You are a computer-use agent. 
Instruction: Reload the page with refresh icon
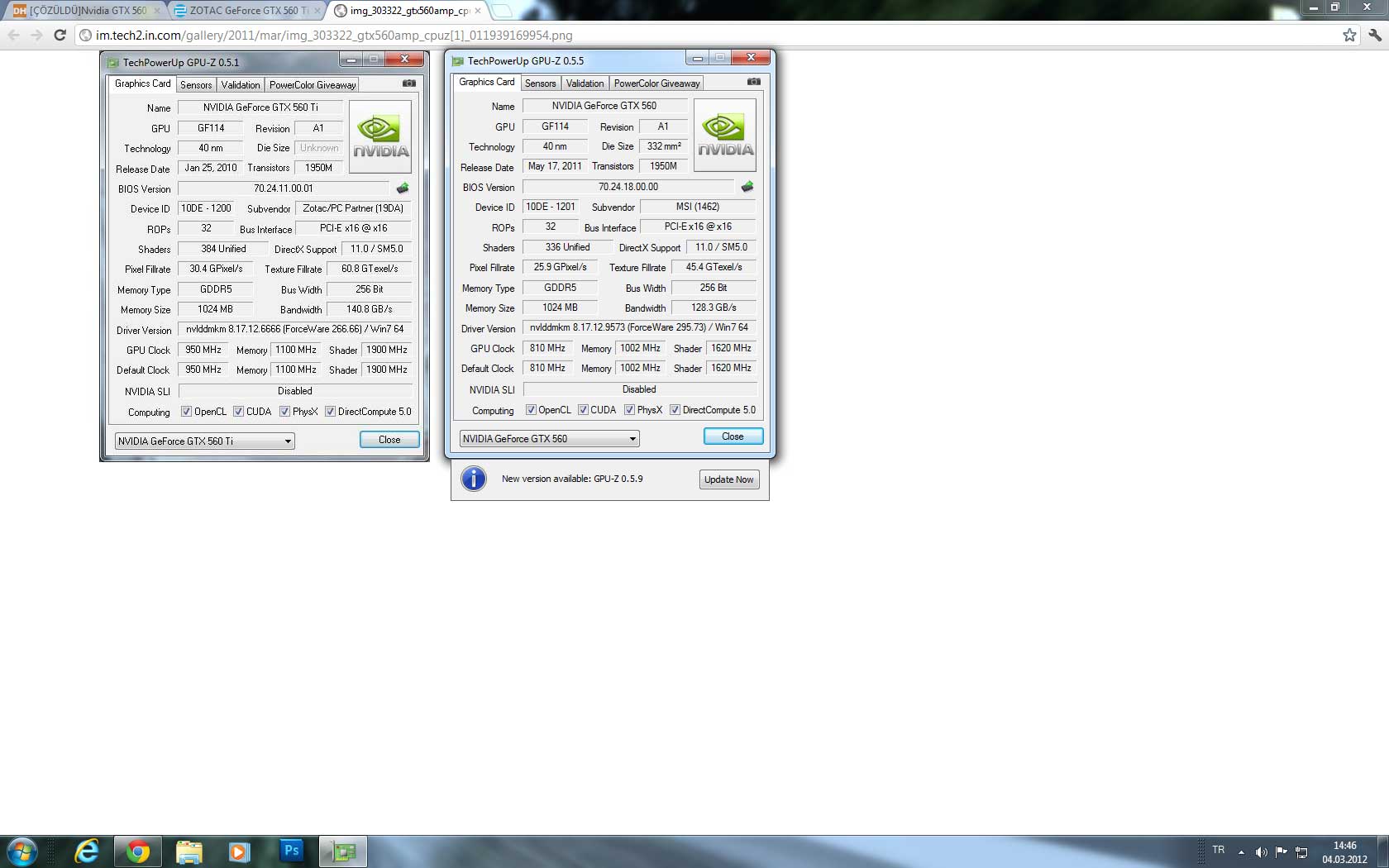pyautogui.click(x=60, y=35)
